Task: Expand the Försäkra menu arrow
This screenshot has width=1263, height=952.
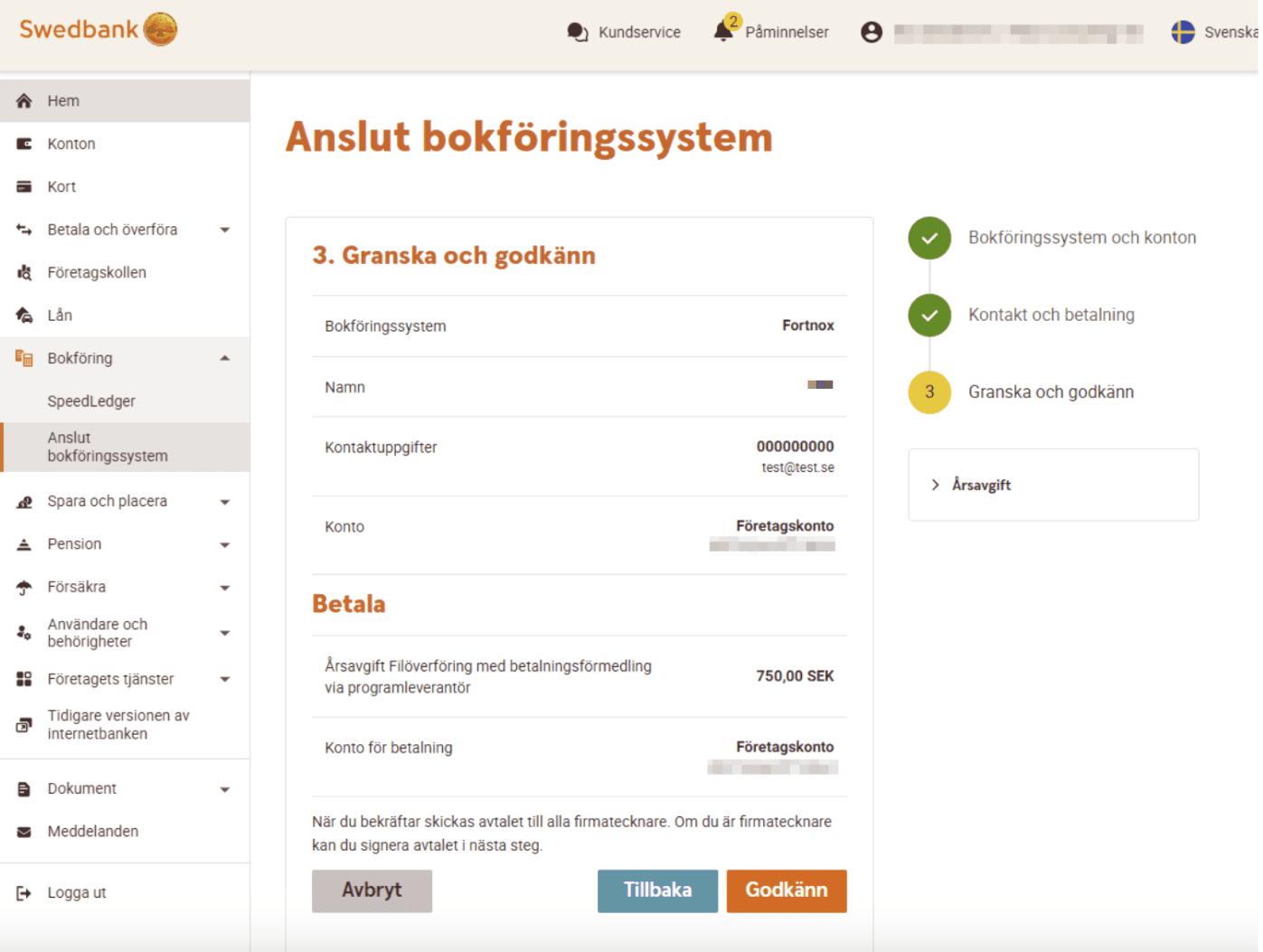Action: coord(225,588)
